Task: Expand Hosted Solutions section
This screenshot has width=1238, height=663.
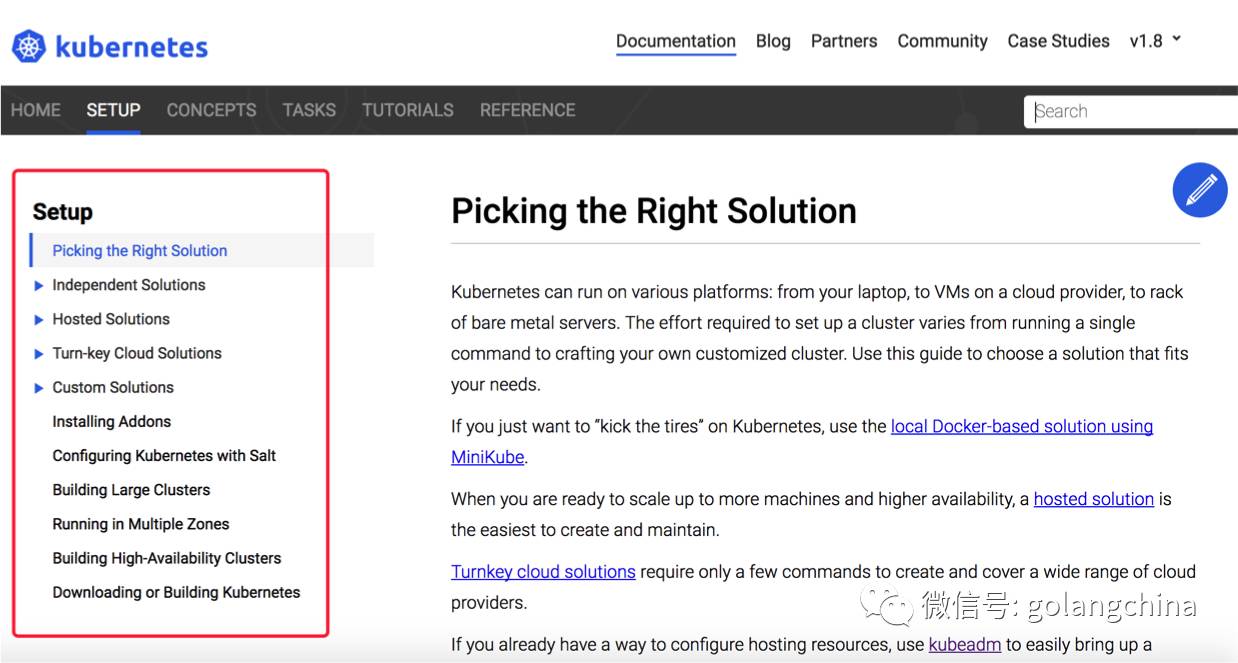Action: click(x=39, y=319)
